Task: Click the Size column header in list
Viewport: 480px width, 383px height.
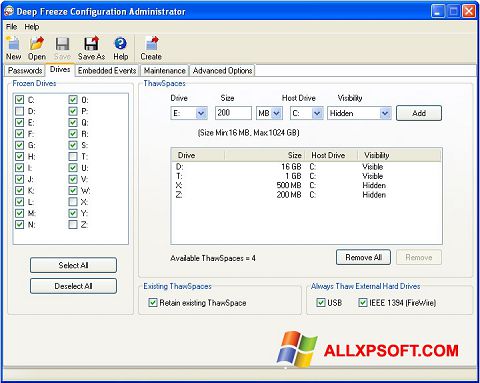Action: pyautogui.click(x=265, y=155)
